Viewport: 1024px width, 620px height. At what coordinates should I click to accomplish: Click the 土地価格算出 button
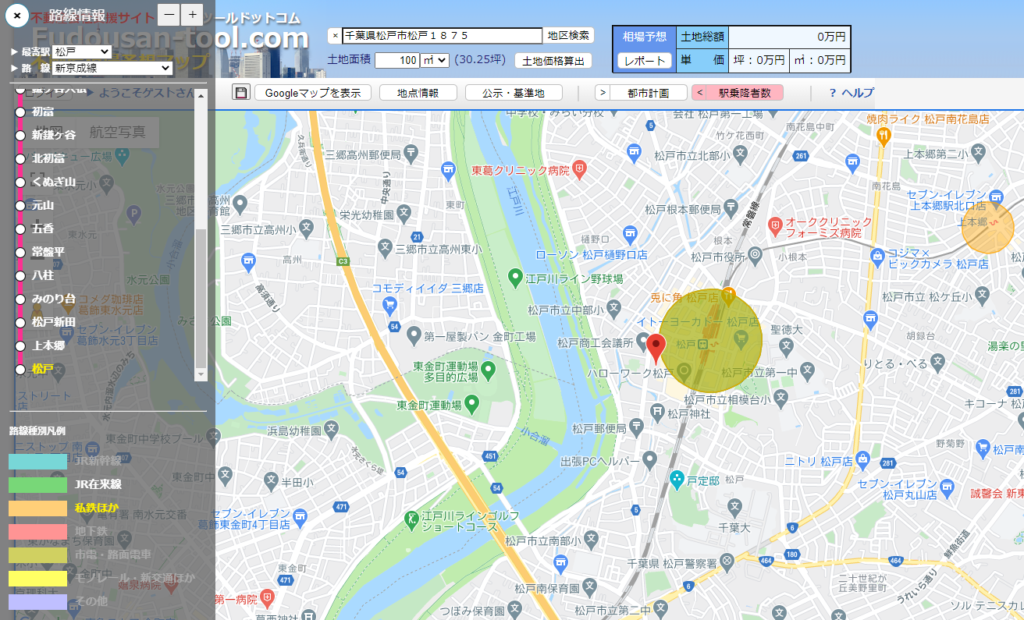tap(553, 61)
